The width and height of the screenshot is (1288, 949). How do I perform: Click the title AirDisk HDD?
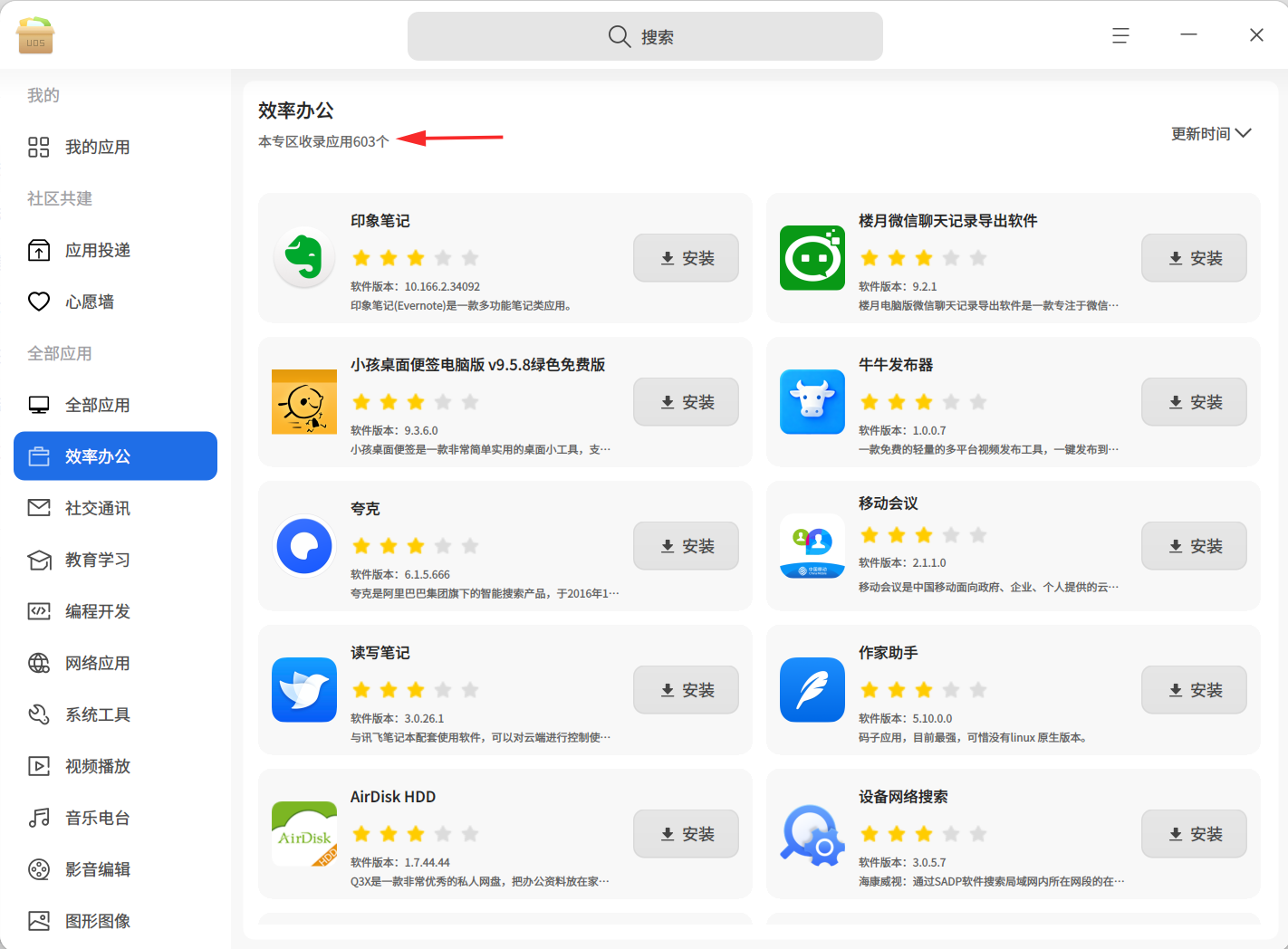(393, 797)
